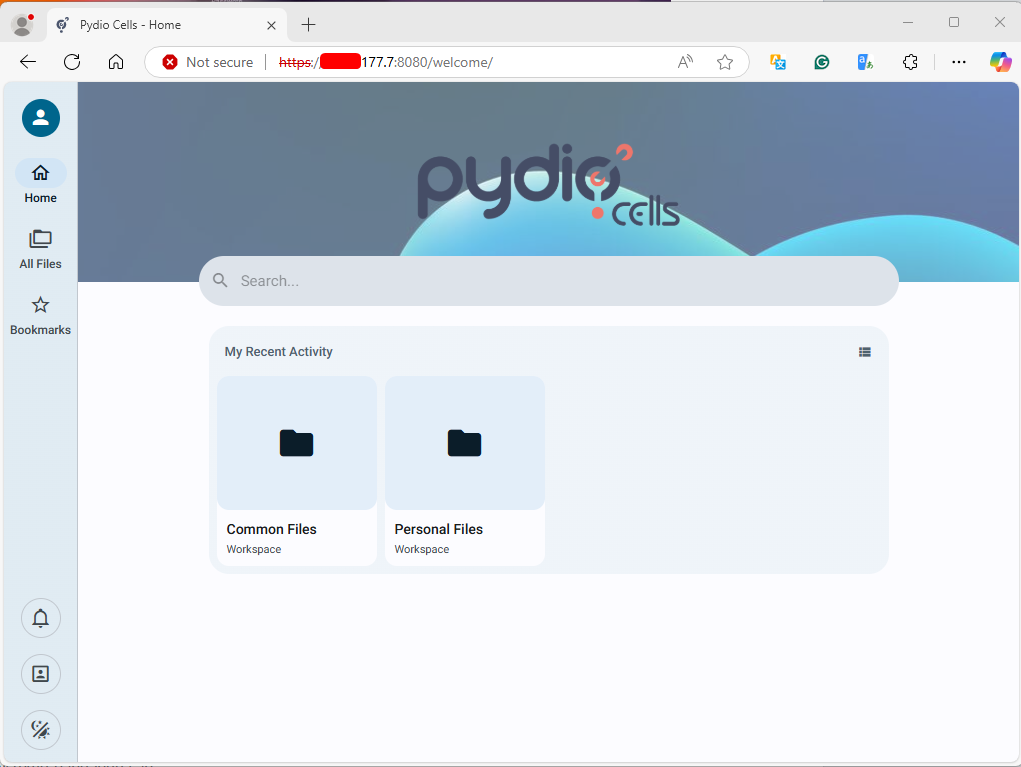Click the Pydio Cells logo
This screenshot has width=1021, height=767.
(548, 184)
